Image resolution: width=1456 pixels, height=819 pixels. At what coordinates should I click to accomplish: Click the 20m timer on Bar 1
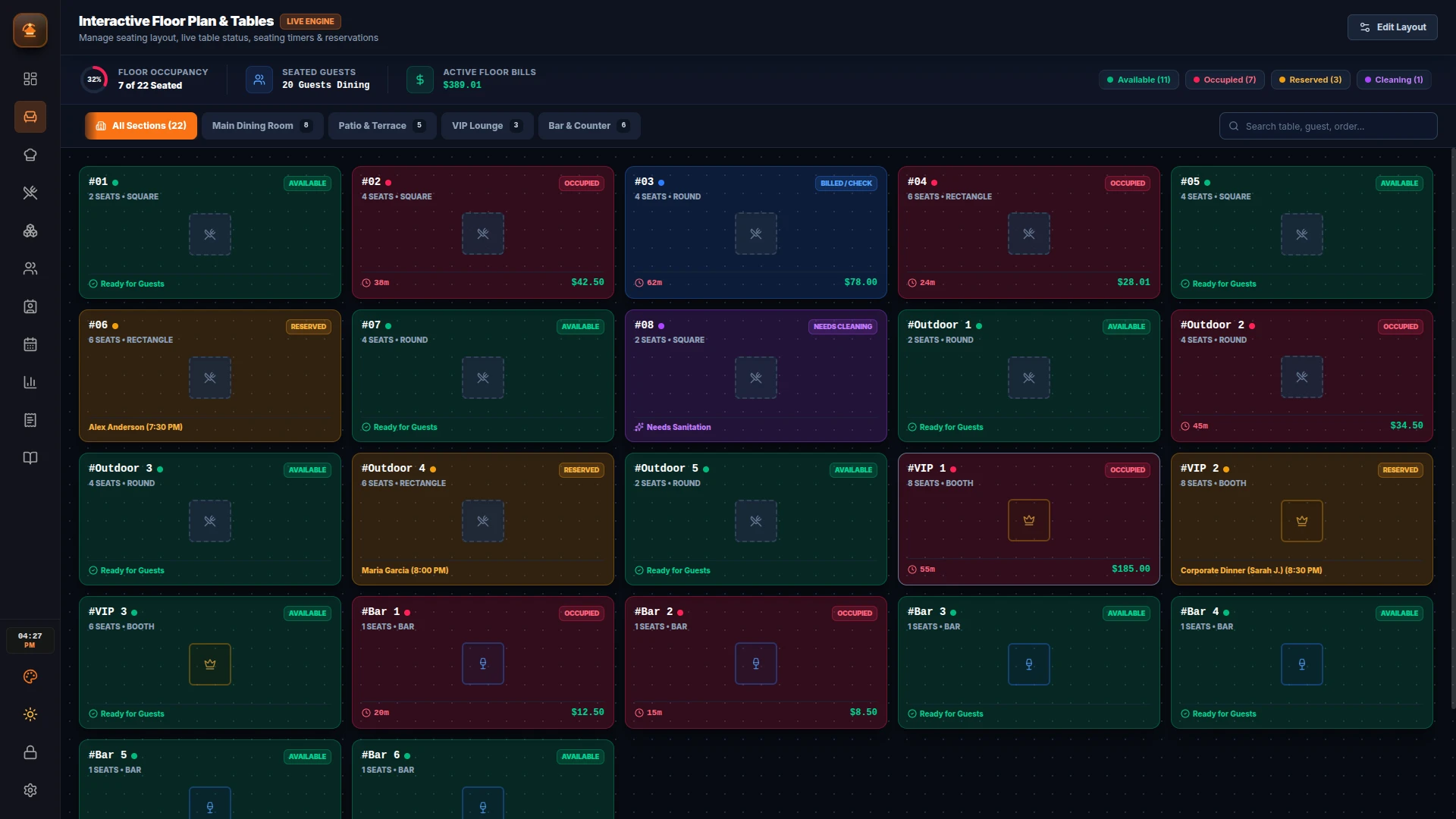point(375,712)
